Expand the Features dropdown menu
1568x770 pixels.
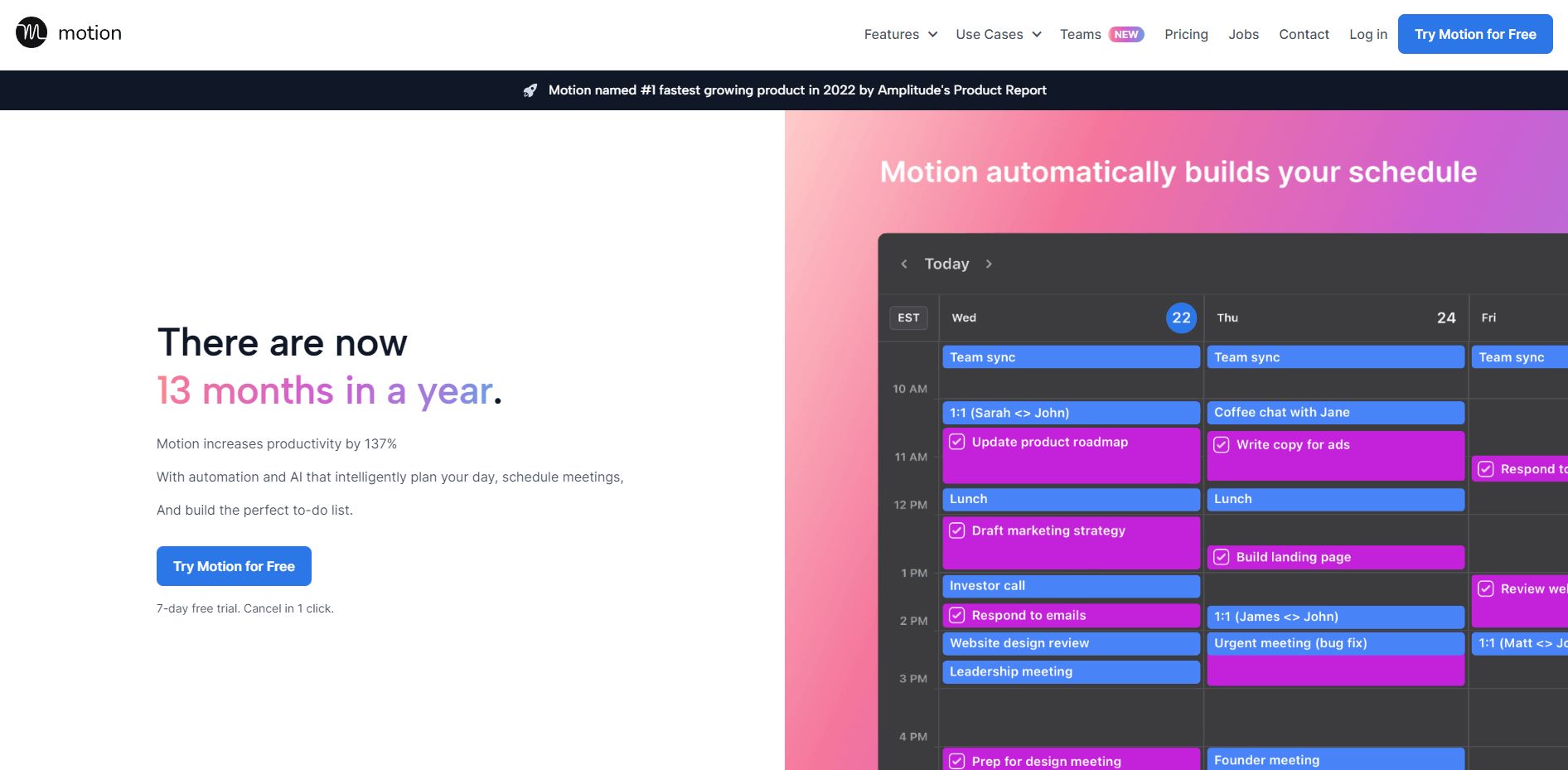tap(901, 34)
